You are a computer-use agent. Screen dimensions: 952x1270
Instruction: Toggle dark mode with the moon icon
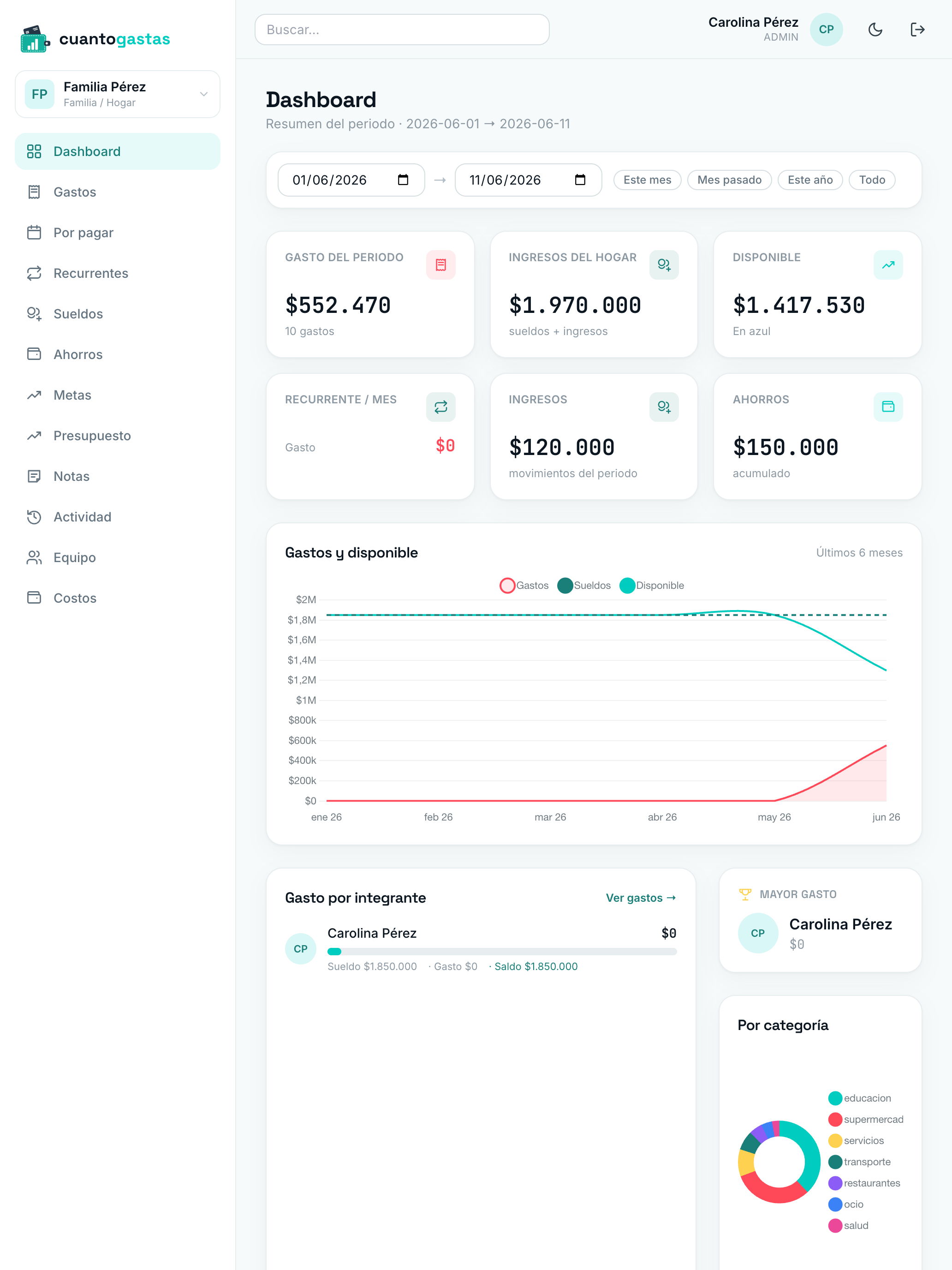pos(875,29)
